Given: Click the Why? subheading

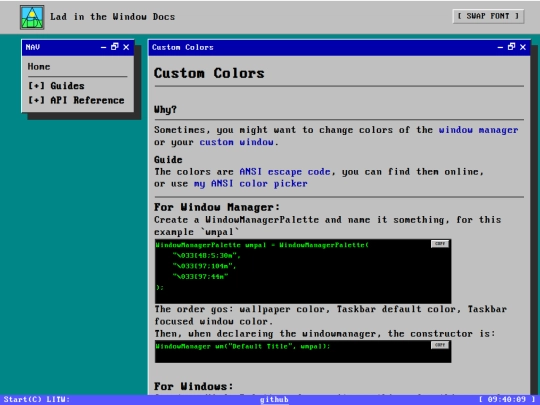Looking at the screenshot, I should pos(165,110).
